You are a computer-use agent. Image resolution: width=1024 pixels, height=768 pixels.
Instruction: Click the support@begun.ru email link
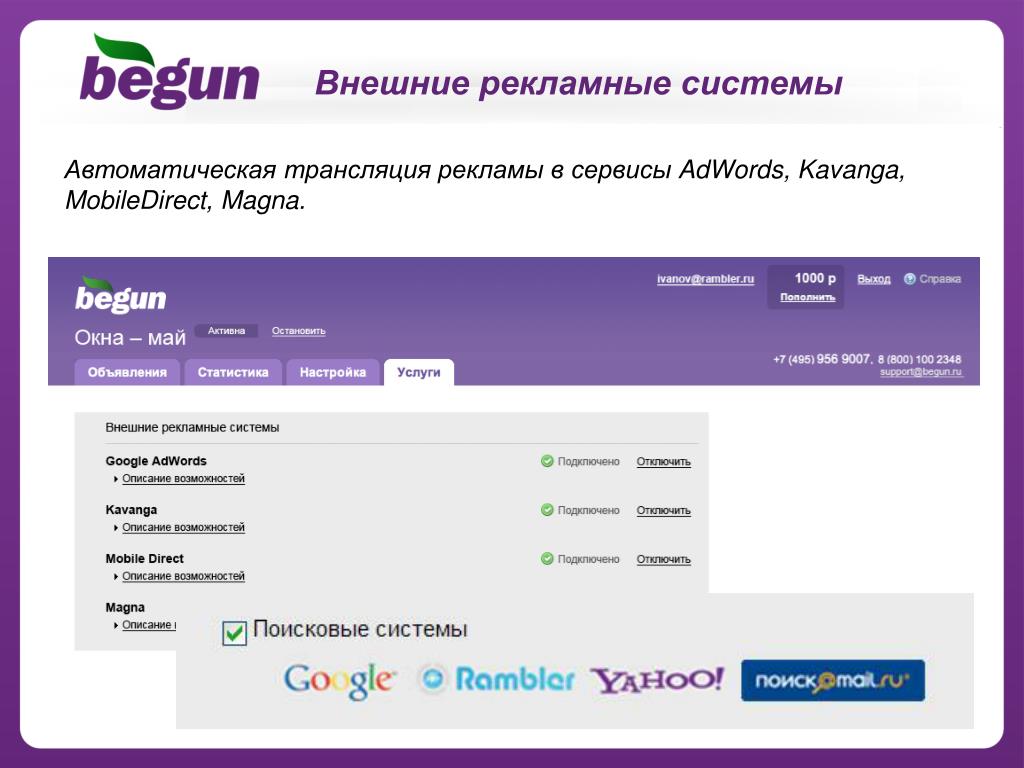[x=921, y=372]
